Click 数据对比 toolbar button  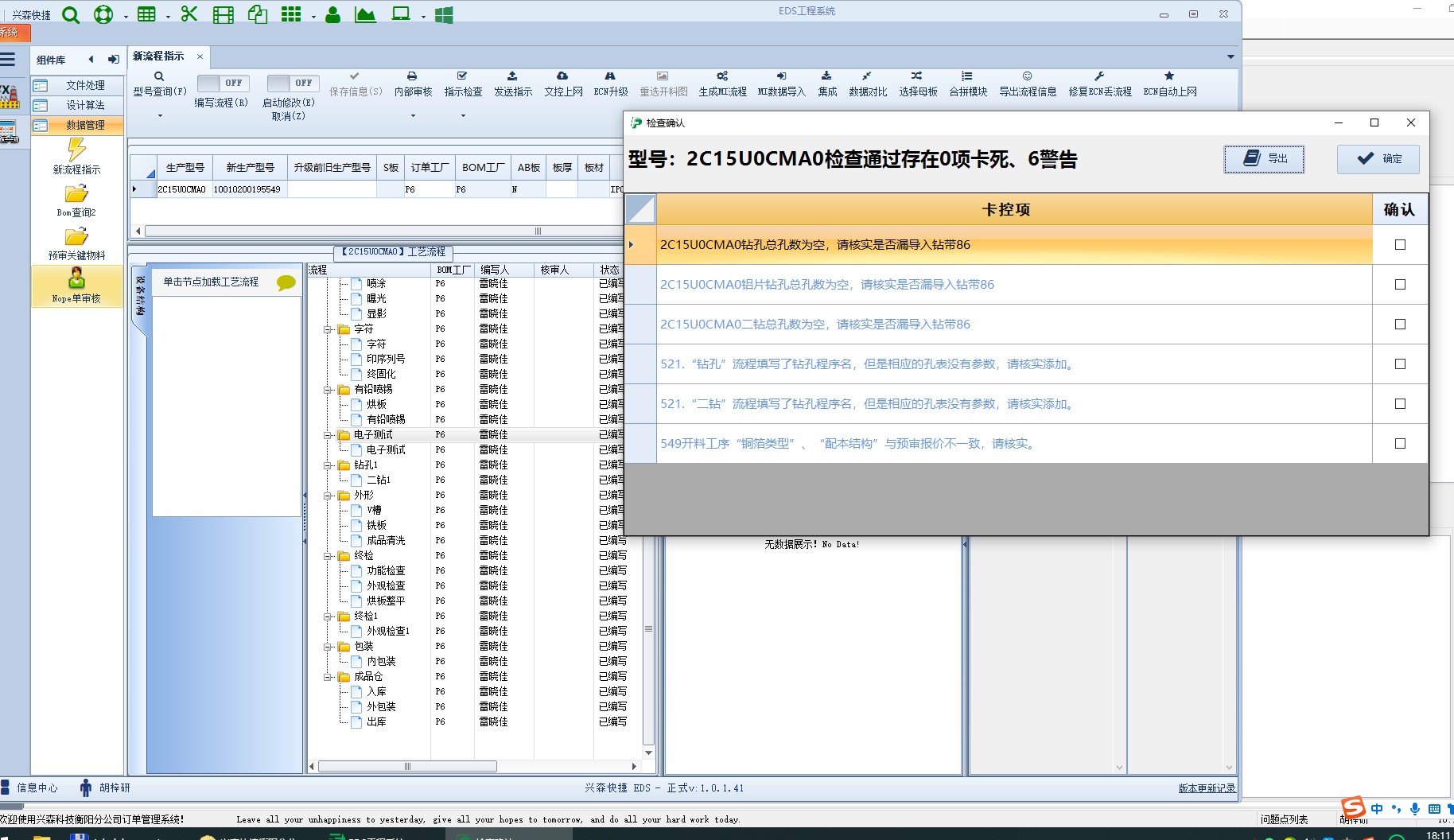click(868, 84)
